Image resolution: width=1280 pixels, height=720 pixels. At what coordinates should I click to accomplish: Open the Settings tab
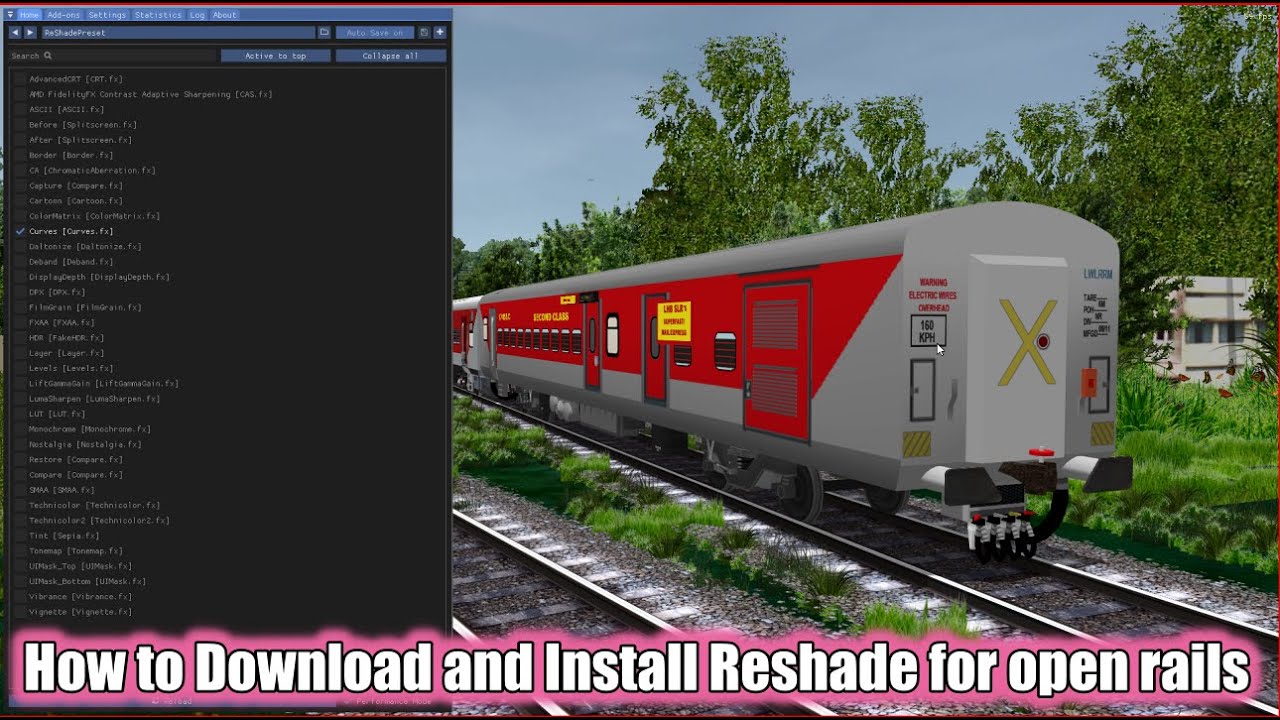point(107,15)
